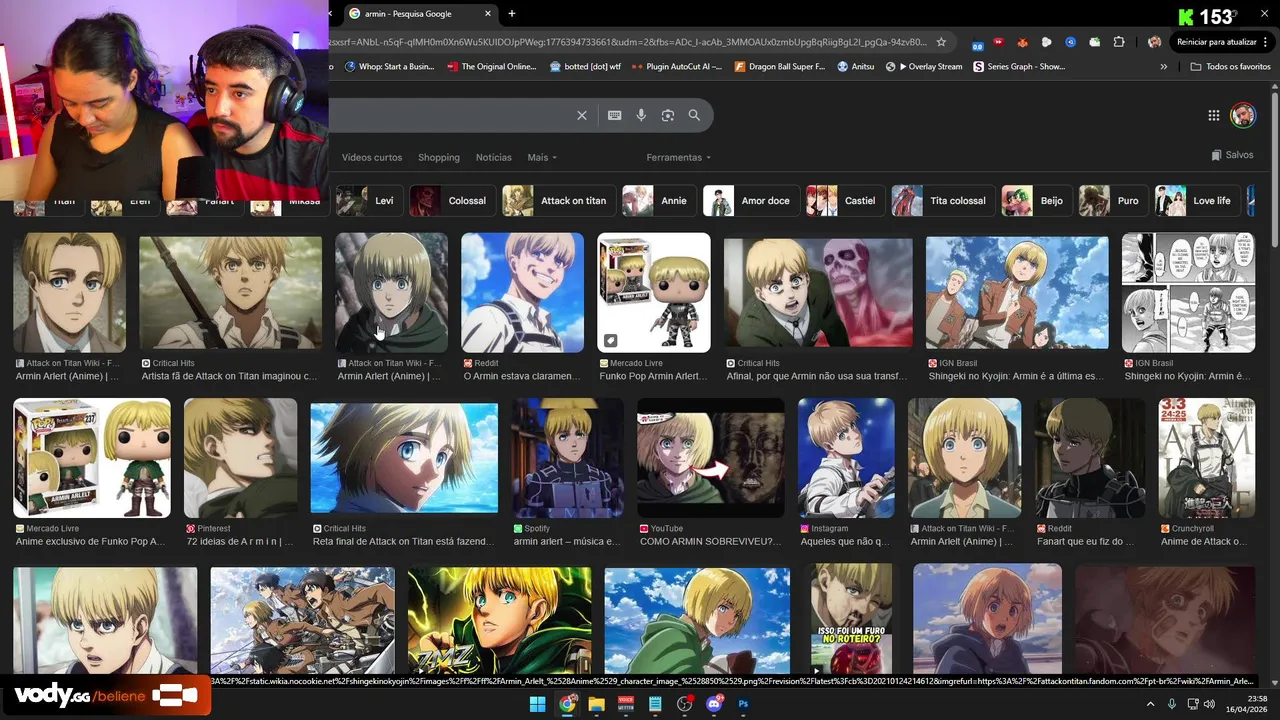Open the 'botted [dot] wtf' bookmark
Image resolution: width=1280 pixels, height=720 pixels.
[x=585, y=67]
